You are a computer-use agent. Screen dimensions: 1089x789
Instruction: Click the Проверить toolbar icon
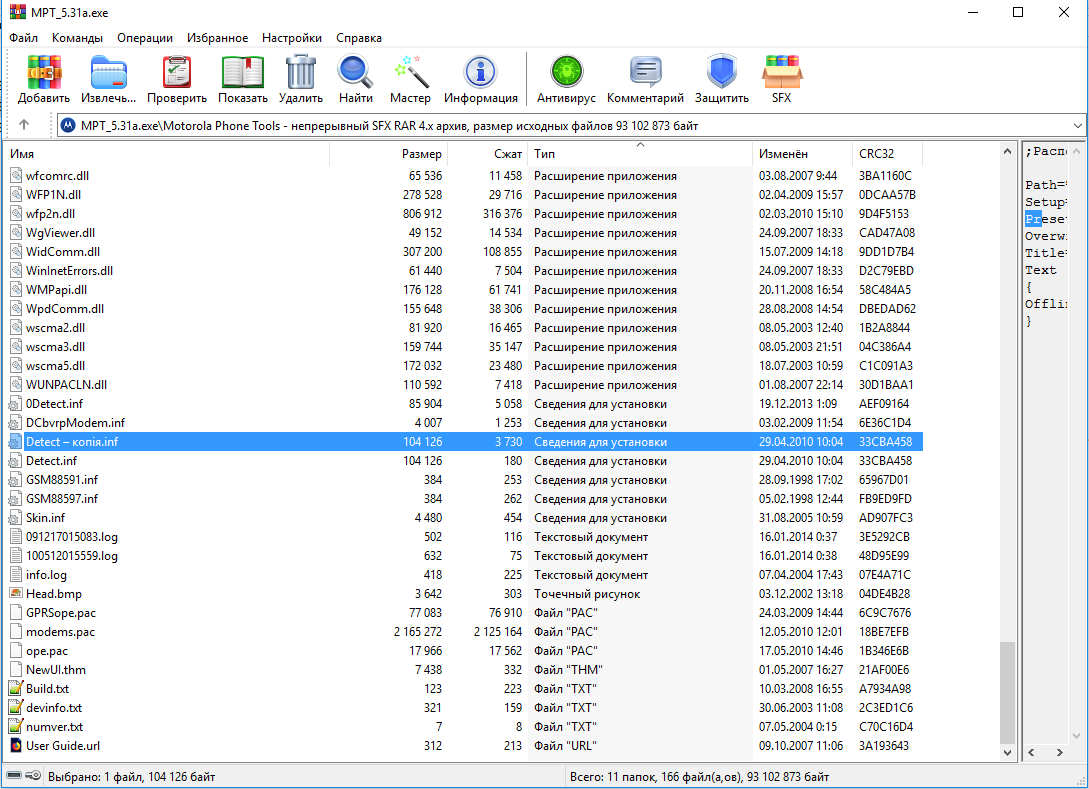pos(176,72)
